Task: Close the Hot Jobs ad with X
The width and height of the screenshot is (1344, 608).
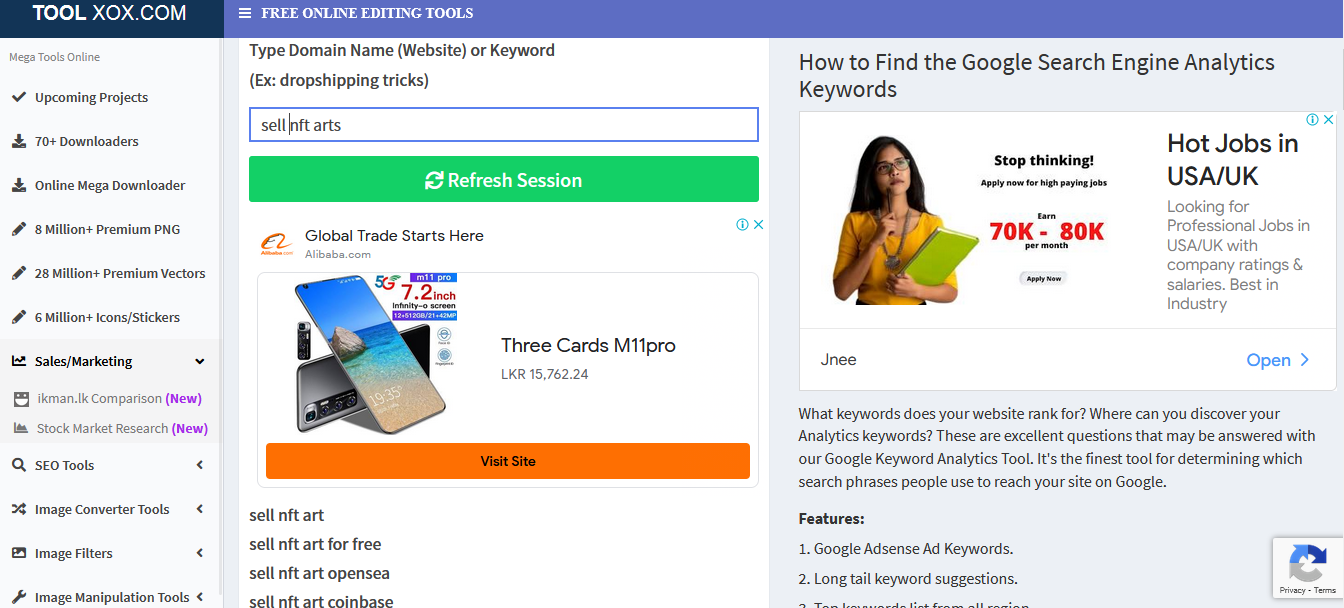Action: point(1329,119)
